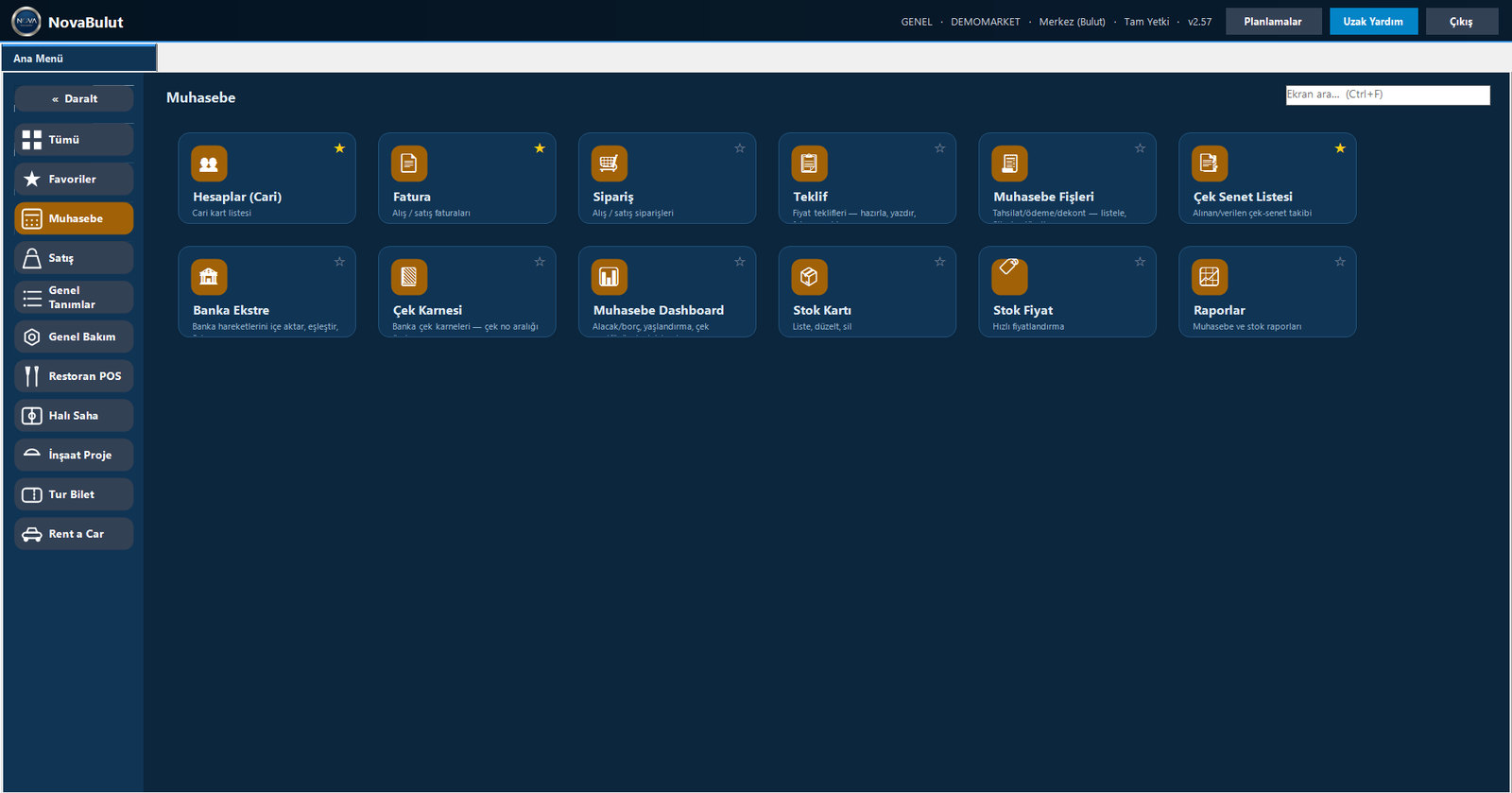This screenshot has width=1512, height=793.
Task: Click the NovaBulut logo
Action: [26, 21]
